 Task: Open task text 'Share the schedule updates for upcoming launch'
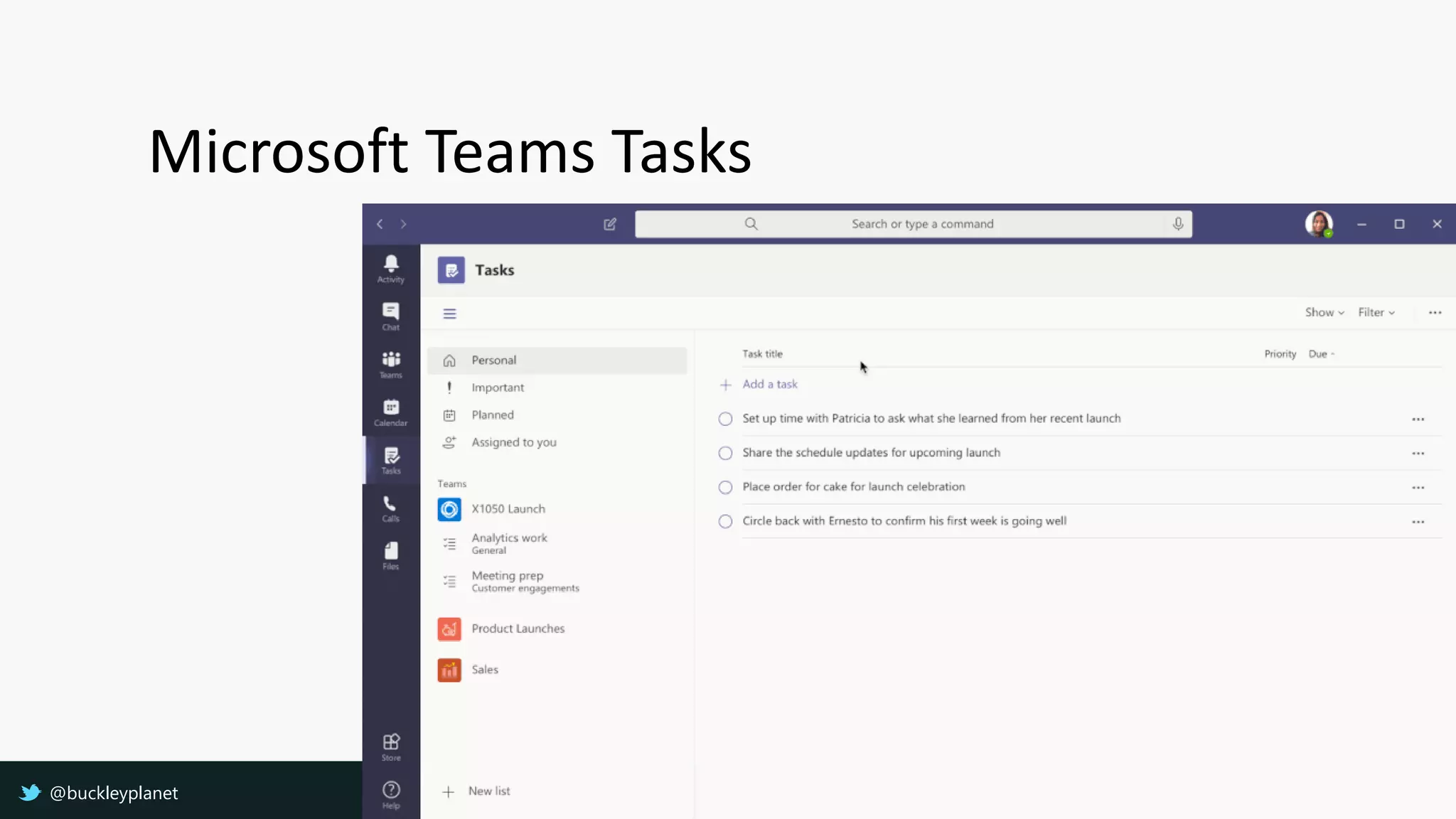871,453
